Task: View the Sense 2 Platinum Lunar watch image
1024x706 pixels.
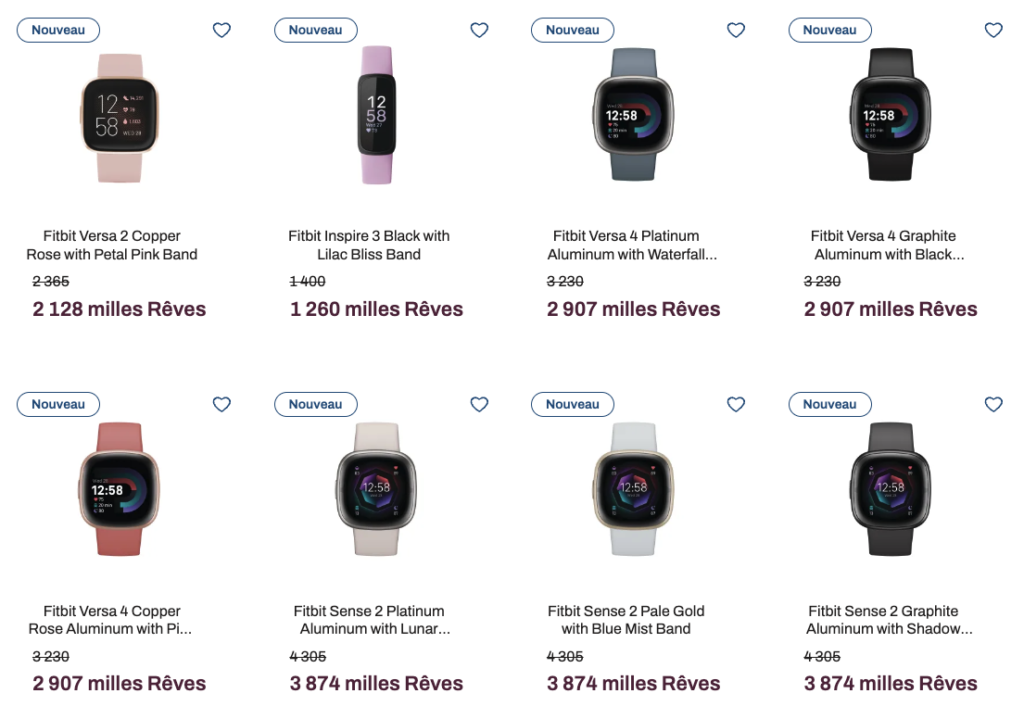Action: point(376,489)
